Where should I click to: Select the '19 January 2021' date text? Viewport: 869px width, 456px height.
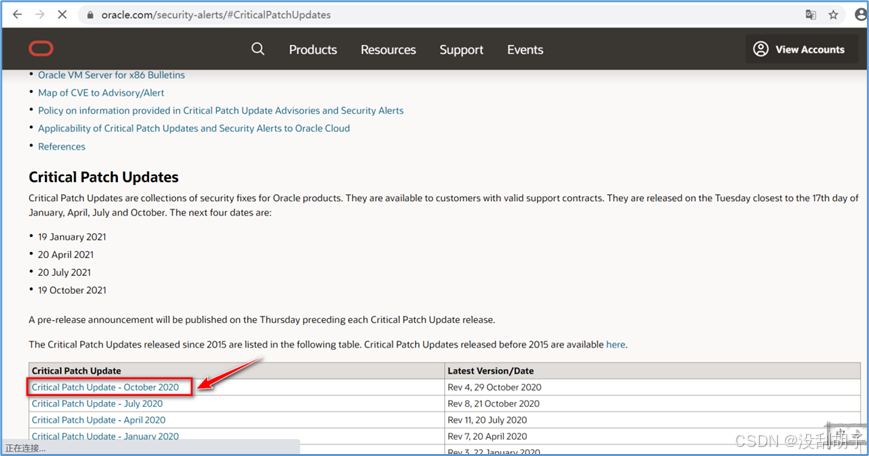[72, 237]
